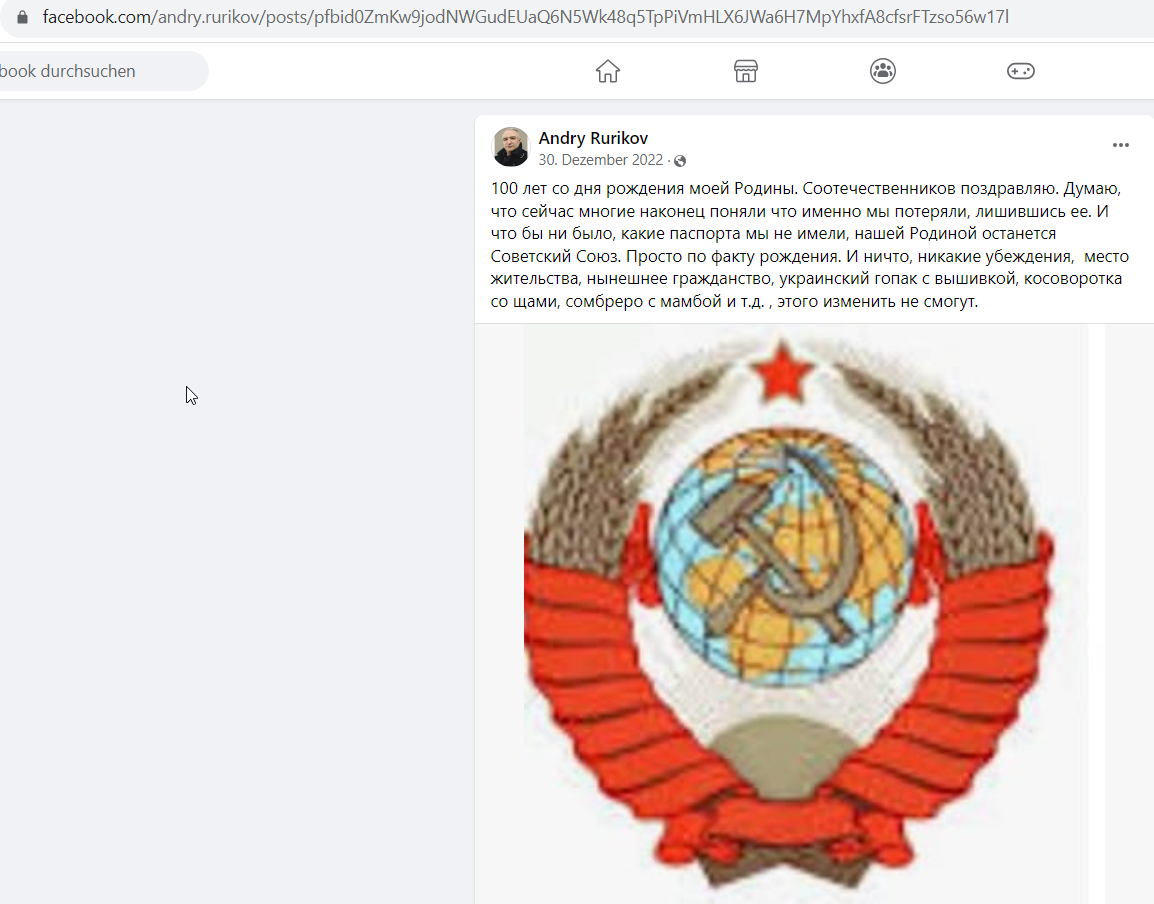This screenshot has height=904, width=1154.
Task: Click the globe with hammer and sickle
Action: (786, 558)
